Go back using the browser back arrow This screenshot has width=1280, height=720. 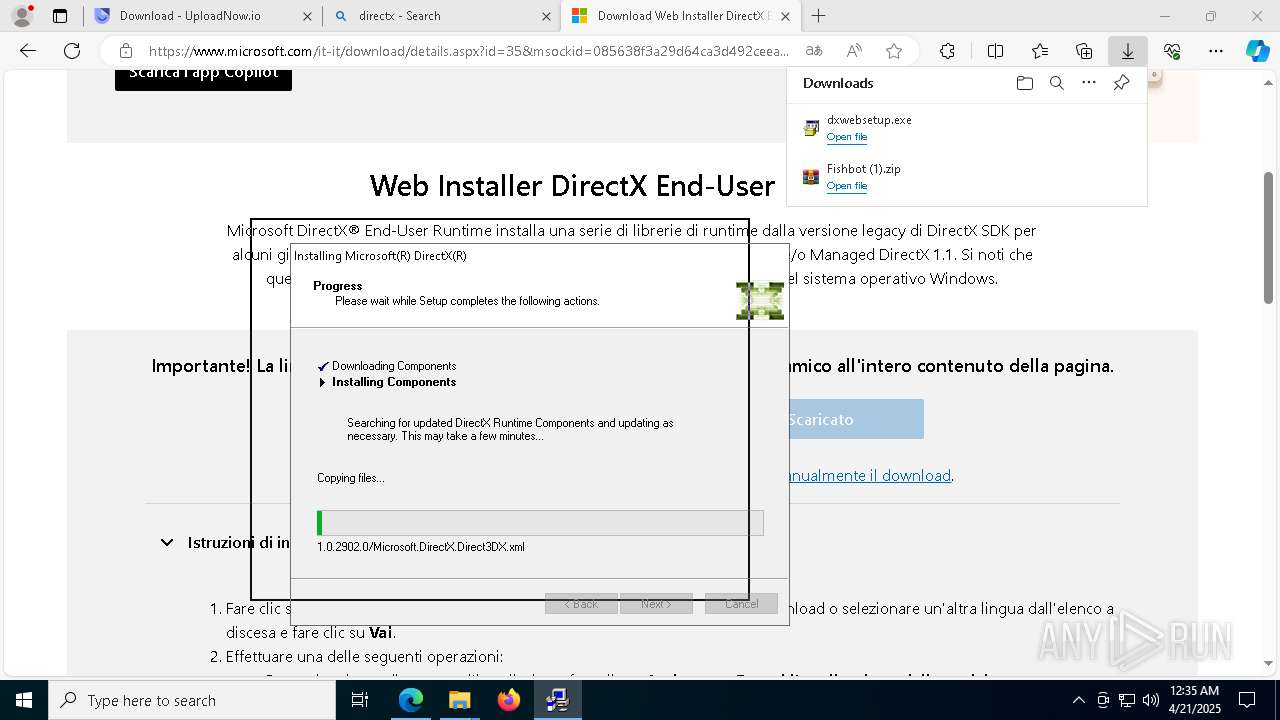(x=28, y=51)
